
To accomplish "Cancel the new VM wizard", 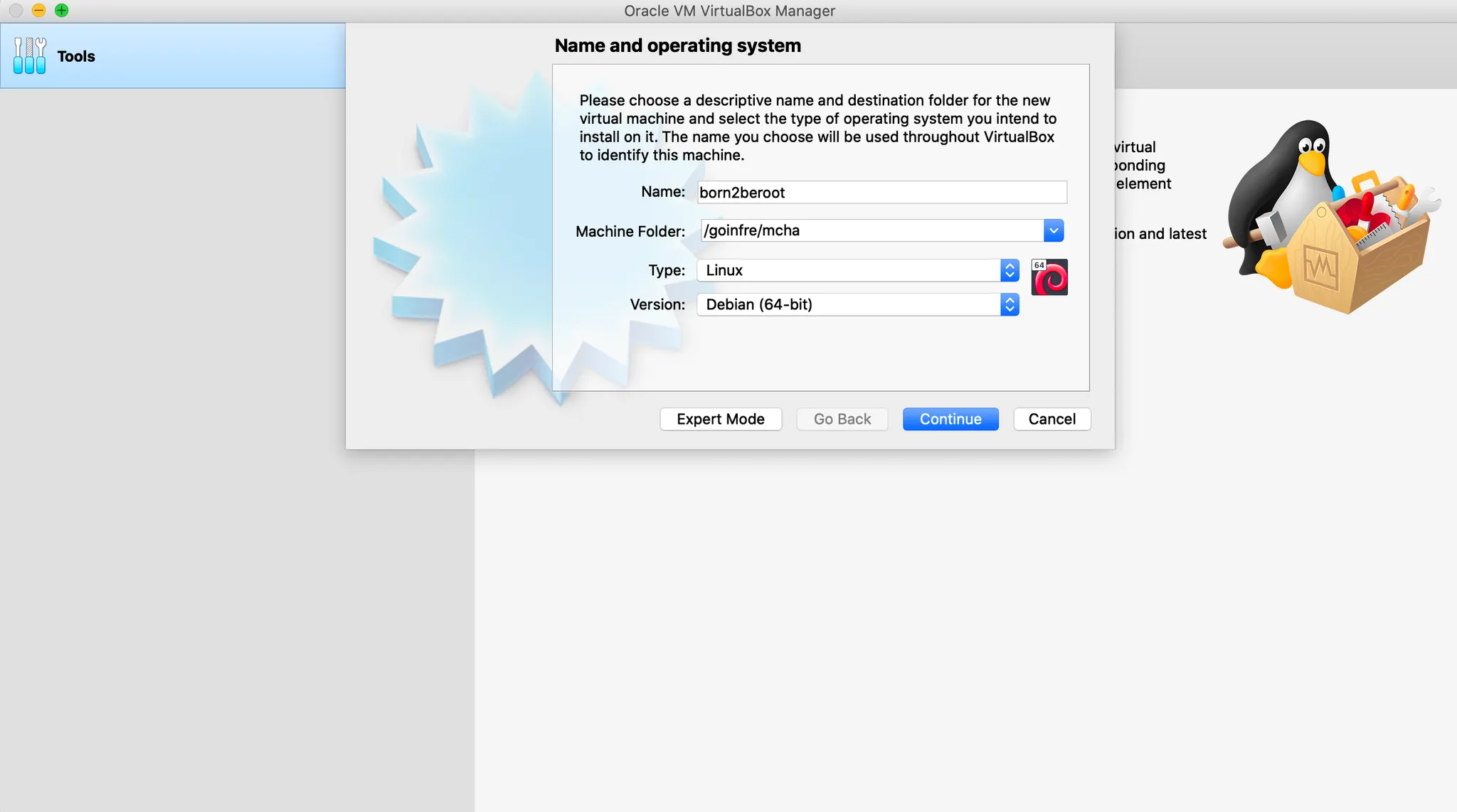I will tap(1051, 419).
